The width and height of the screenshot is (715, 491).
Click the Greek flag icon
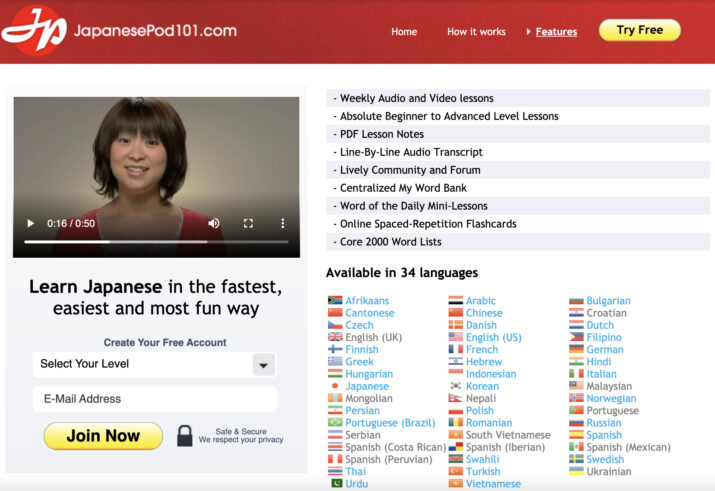pos(335,362)
